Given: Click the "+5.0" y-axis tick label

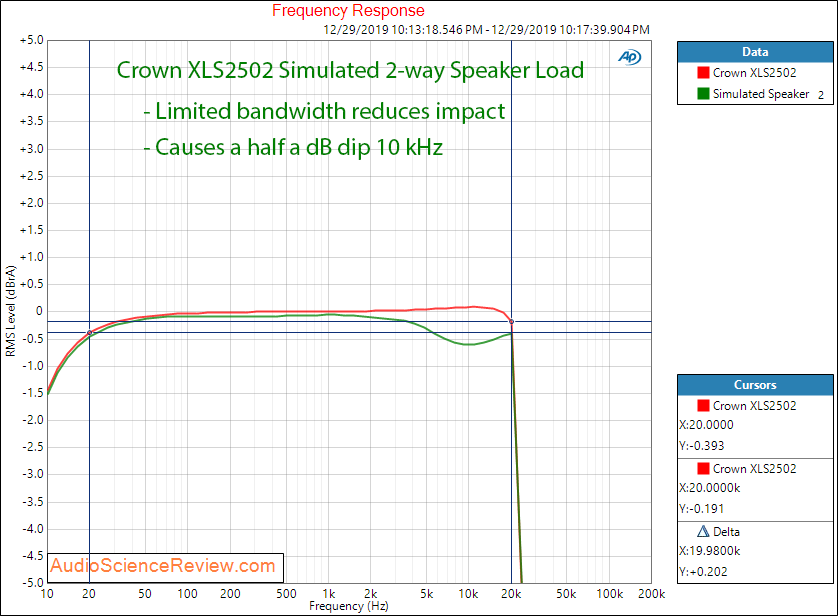Looking at the screenshot, I should pos(32,41).
